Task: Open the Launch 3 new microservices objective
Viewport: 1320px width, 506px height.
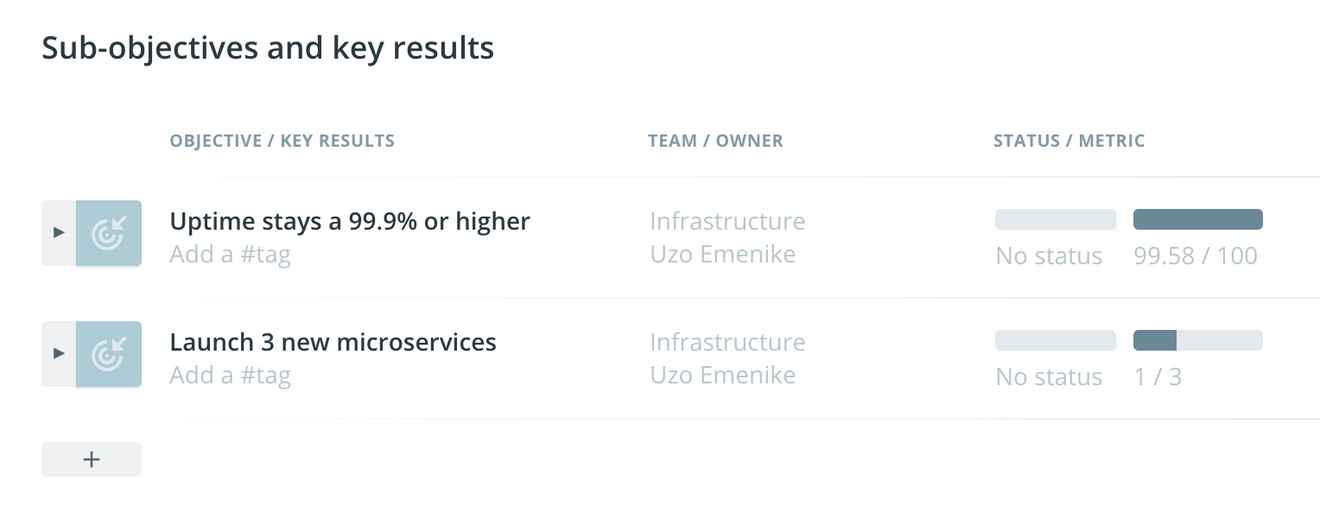Action: click(x=333, y=342)
